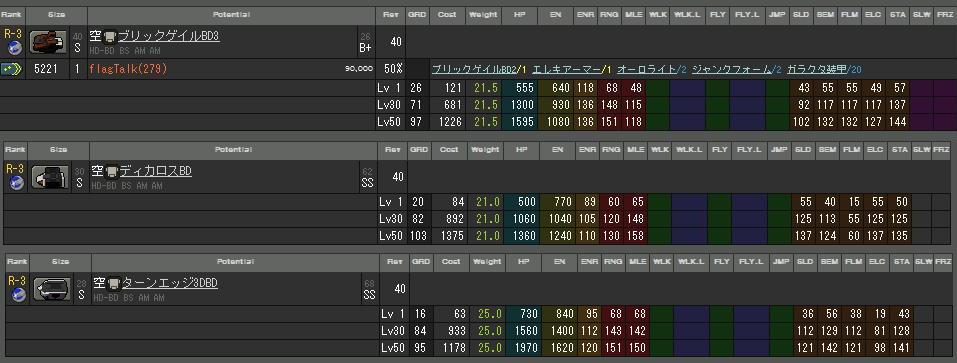Select EN value 930 in ブリックゲイルBD3 Lv30 row

tap(560, 105)
